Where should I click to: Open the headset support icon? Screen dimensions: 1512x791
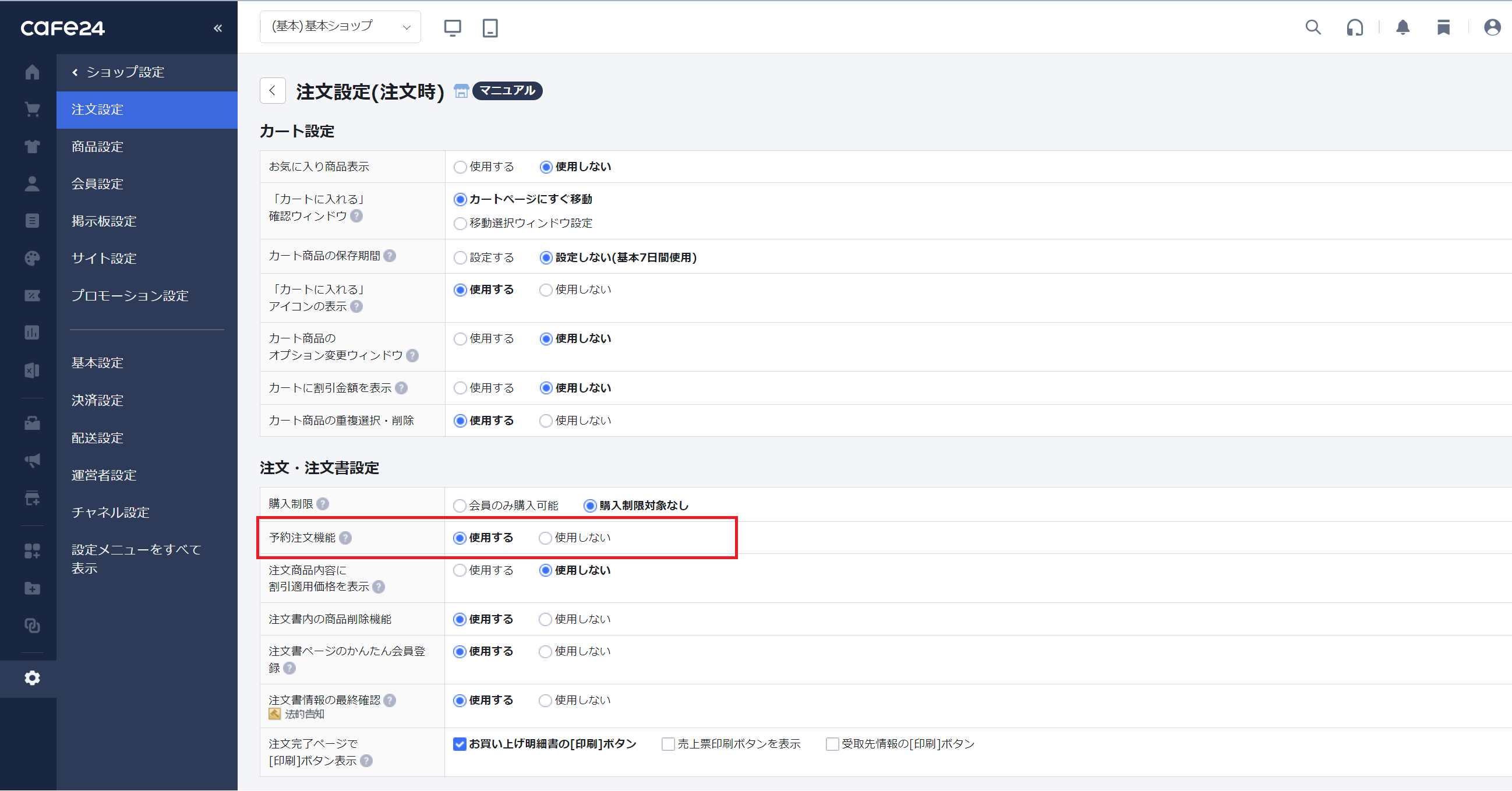click(1354, 27)
